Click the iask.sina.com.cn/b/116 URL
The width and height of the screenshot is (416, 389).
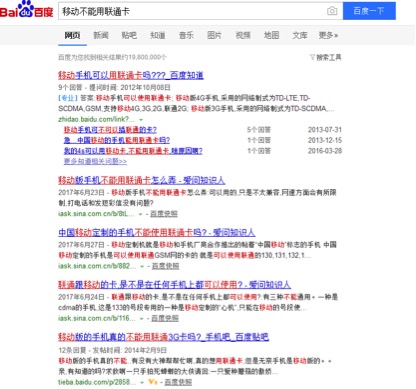(x=97, y=318)
